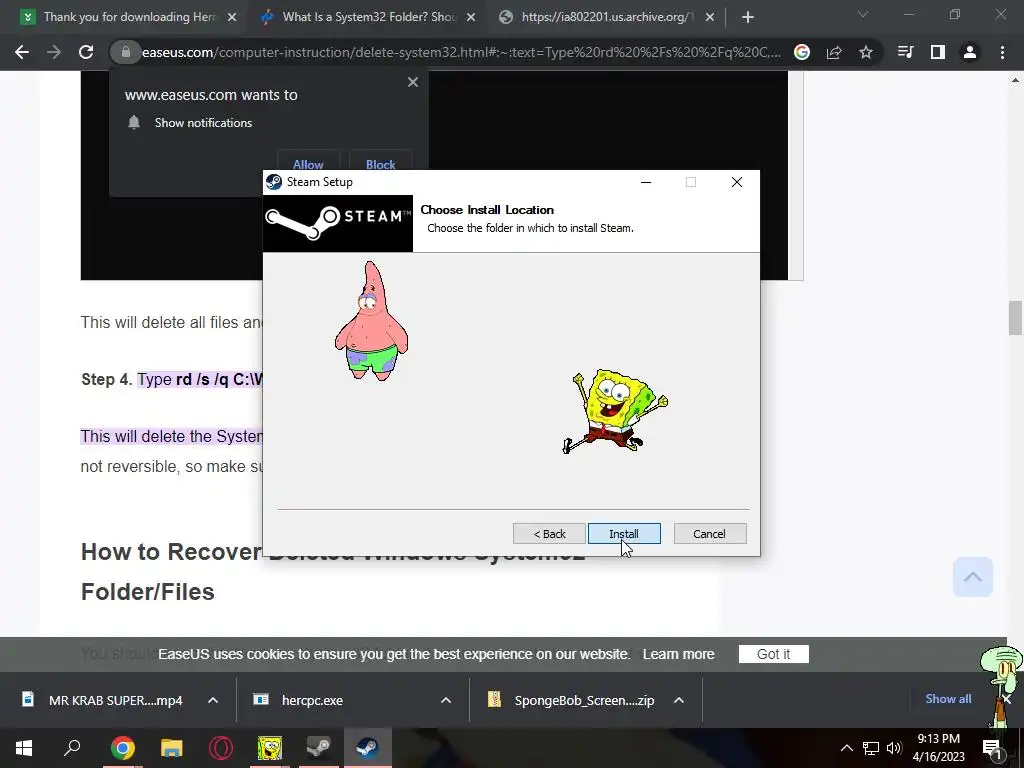The height and width of the screenshot is (768, 1024).
Task: Open the hercpc.exe download
Action: [313, 700]
